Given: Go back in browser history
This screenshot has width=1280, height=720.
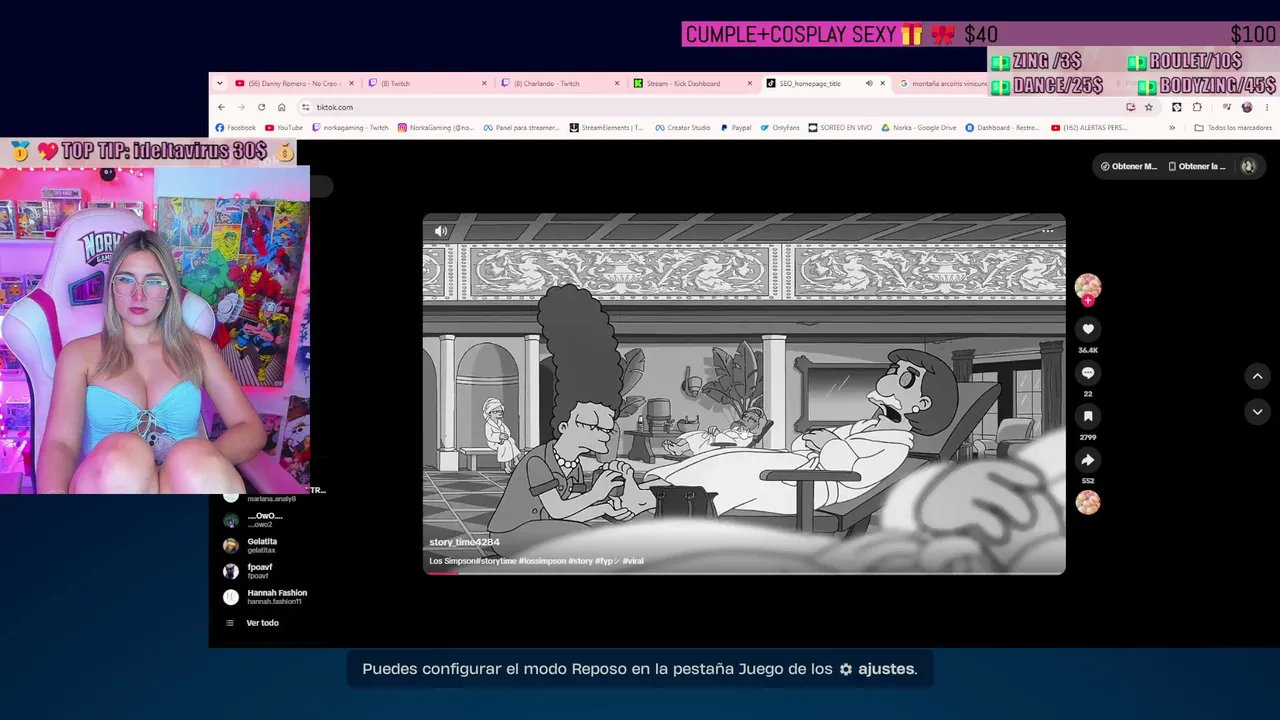Looking at the screenshot, I should click(x=221, y=107).
